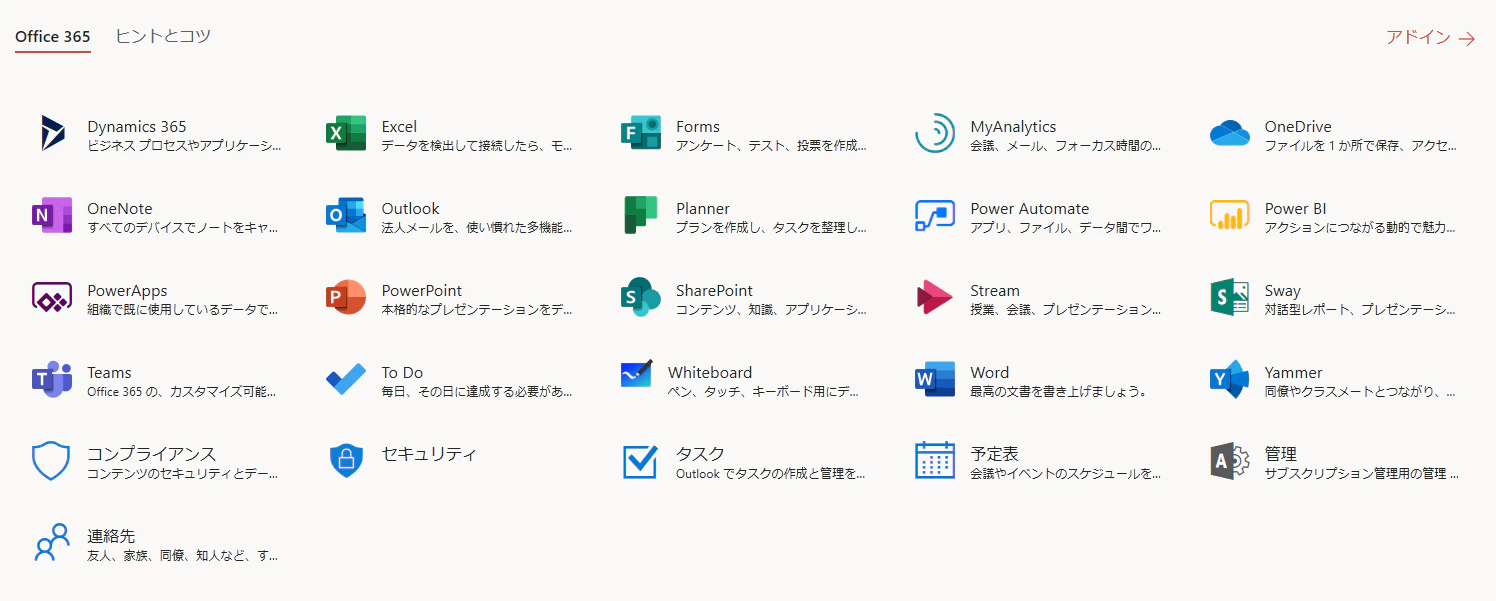The width and height of the screenshot is (1496, 601).
Task: Open the Power Automate icon
Action: coord(935,215)
